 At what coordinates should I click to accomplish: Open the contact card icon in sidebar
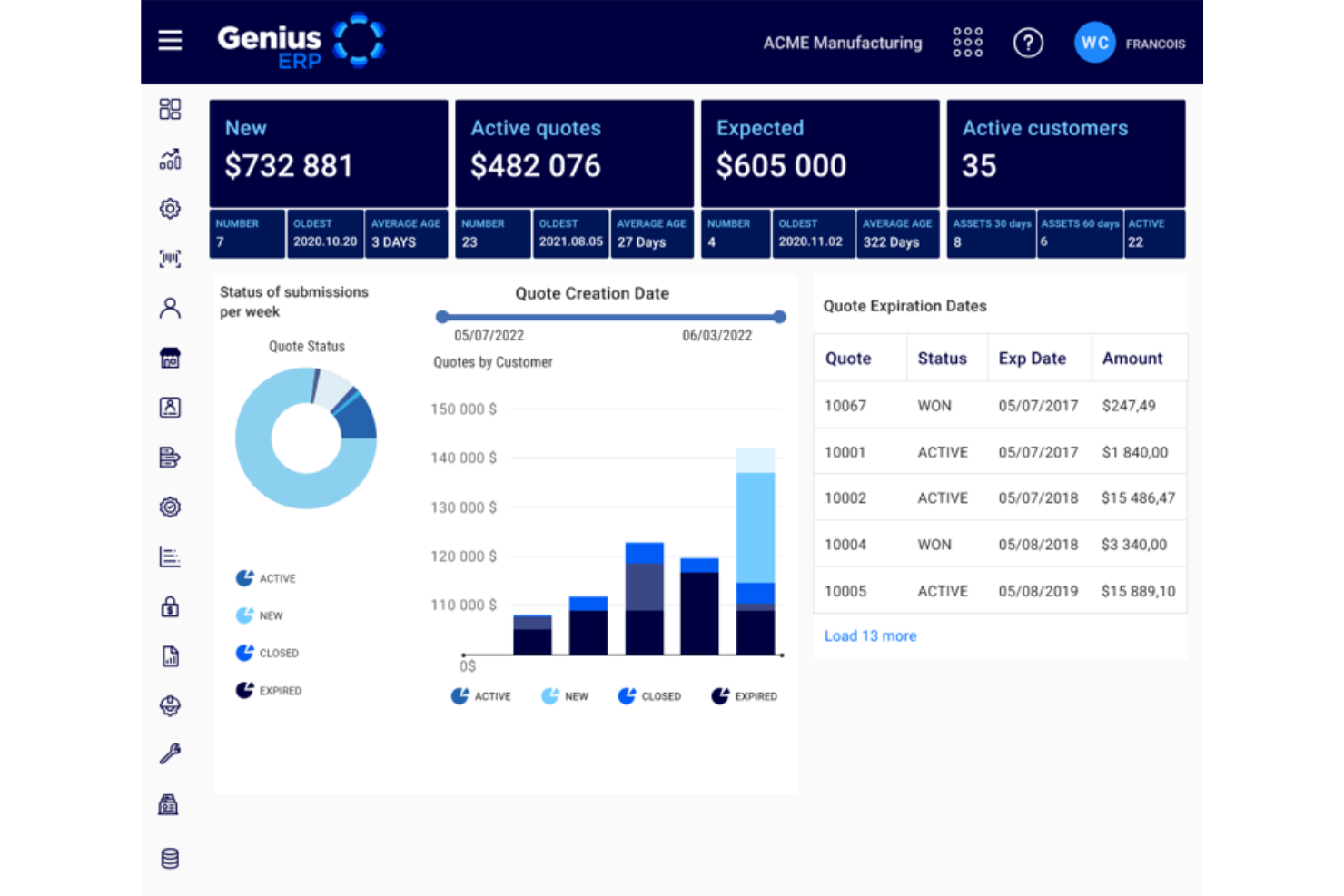coord(170,407)
